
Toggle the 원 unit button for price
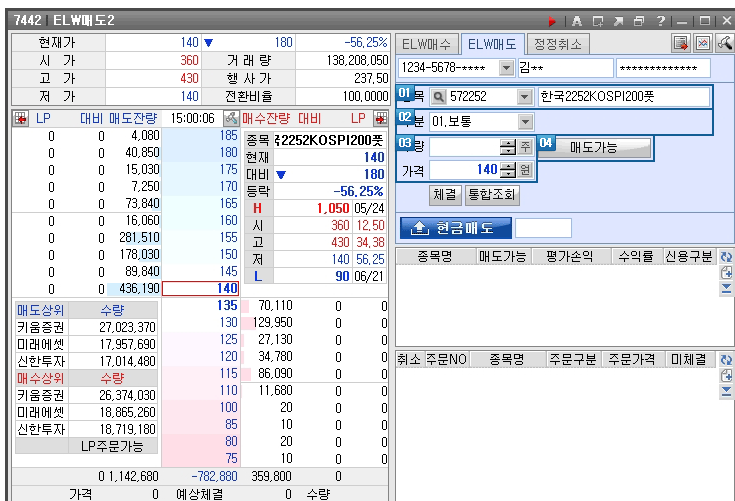tap(525, 170)
